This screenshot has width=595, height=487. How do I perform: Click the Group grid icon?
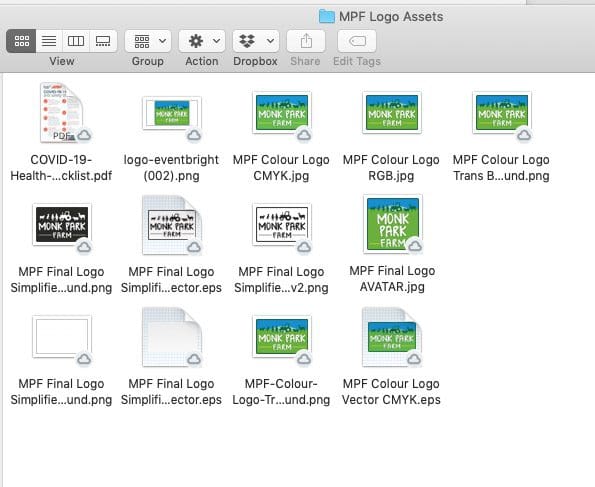142,41
